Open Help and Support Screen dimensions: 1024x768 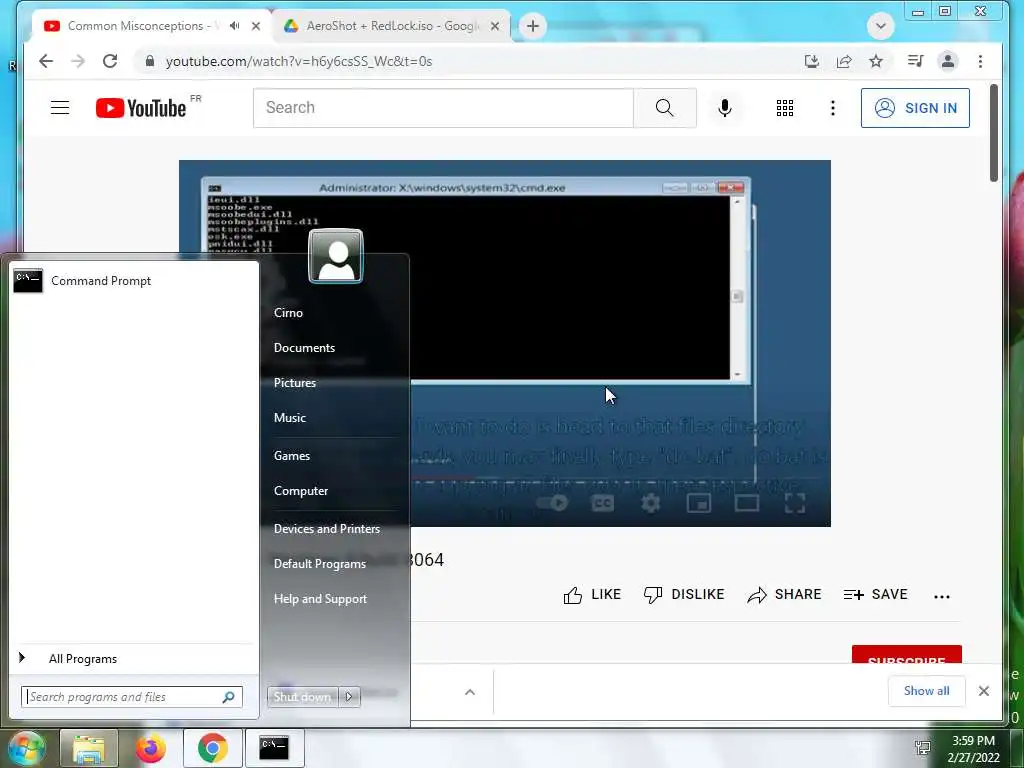click(320, 599)
